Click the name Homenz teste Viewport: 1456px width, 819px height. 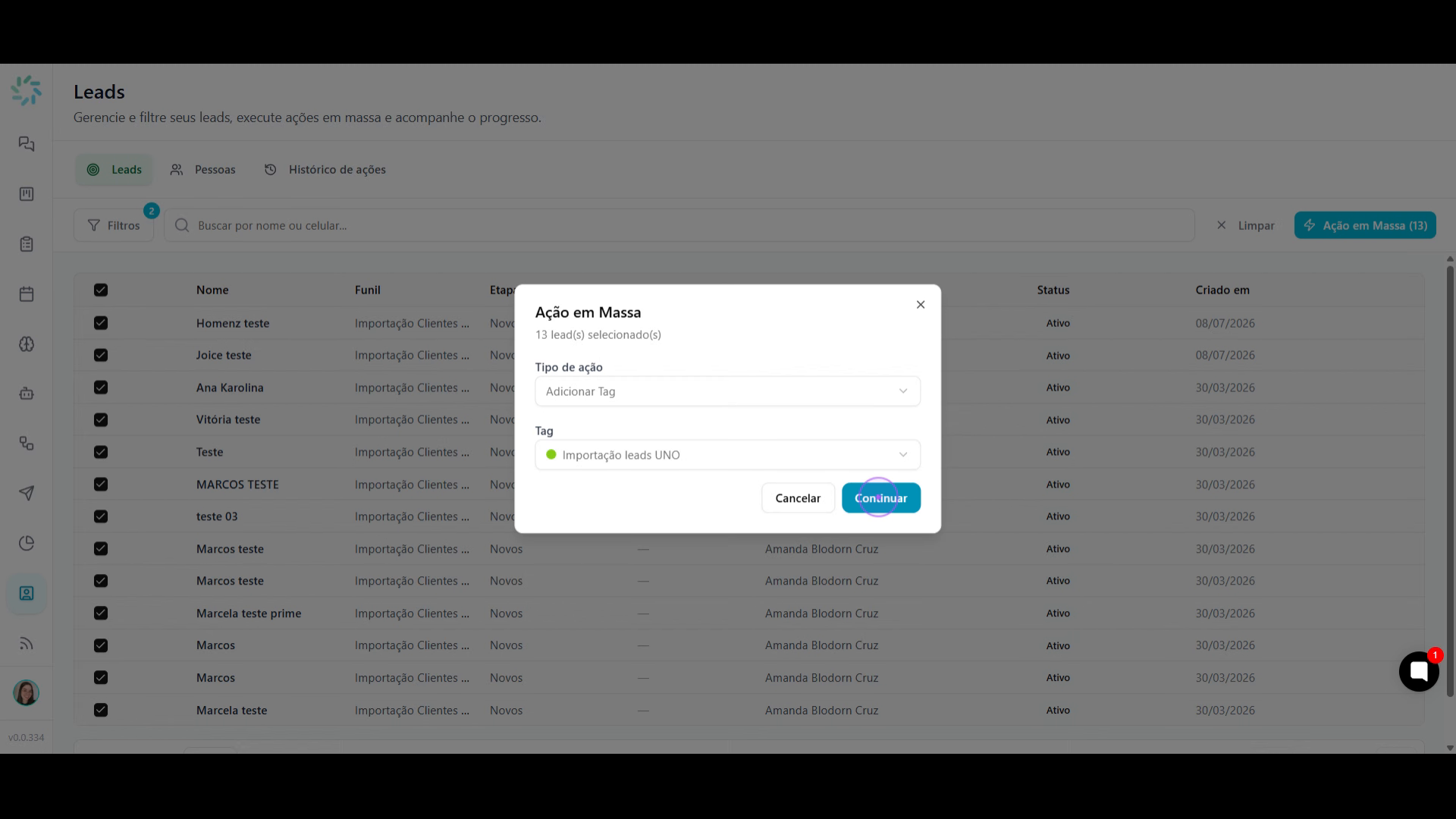click(x=233, y=323)
